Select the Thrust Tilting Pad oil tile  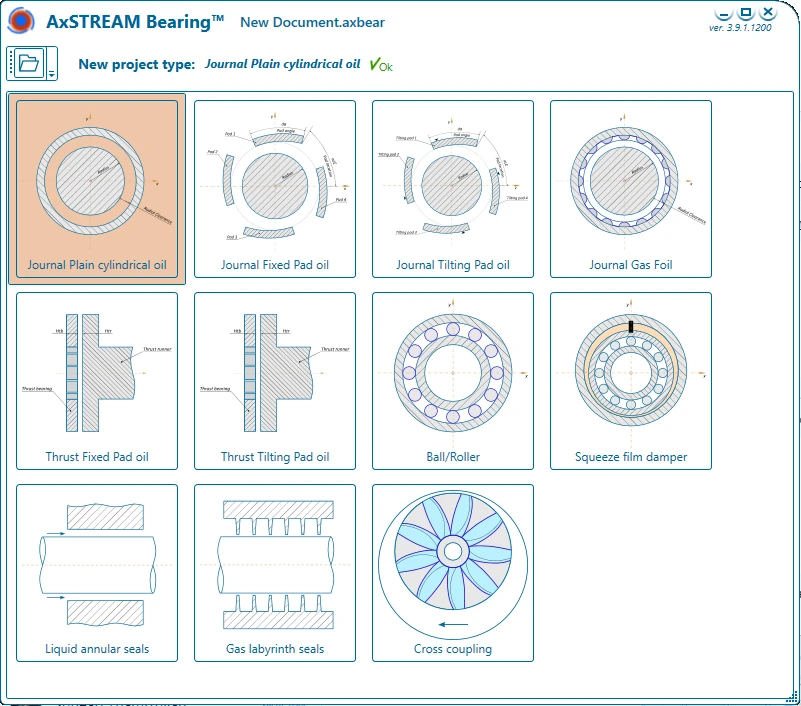pos(275,381)
